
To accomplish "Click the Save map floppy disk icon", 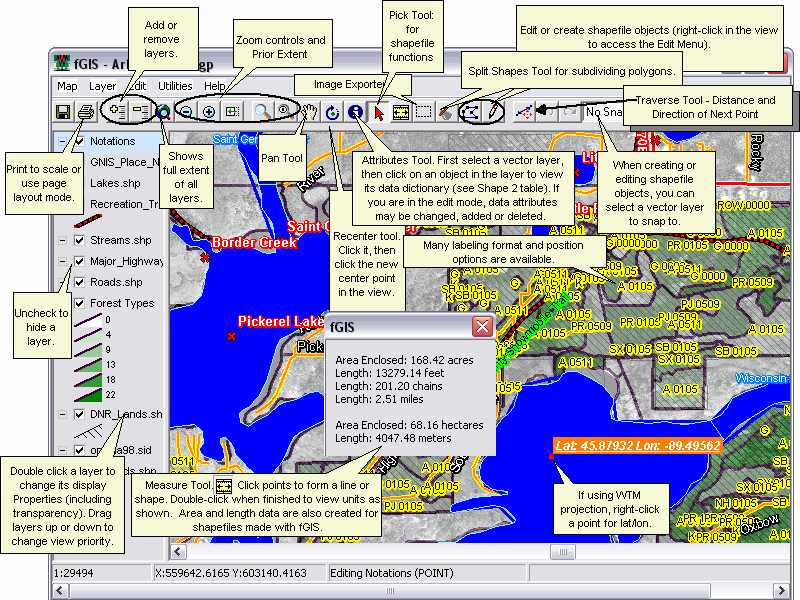I will coord(63,112).
